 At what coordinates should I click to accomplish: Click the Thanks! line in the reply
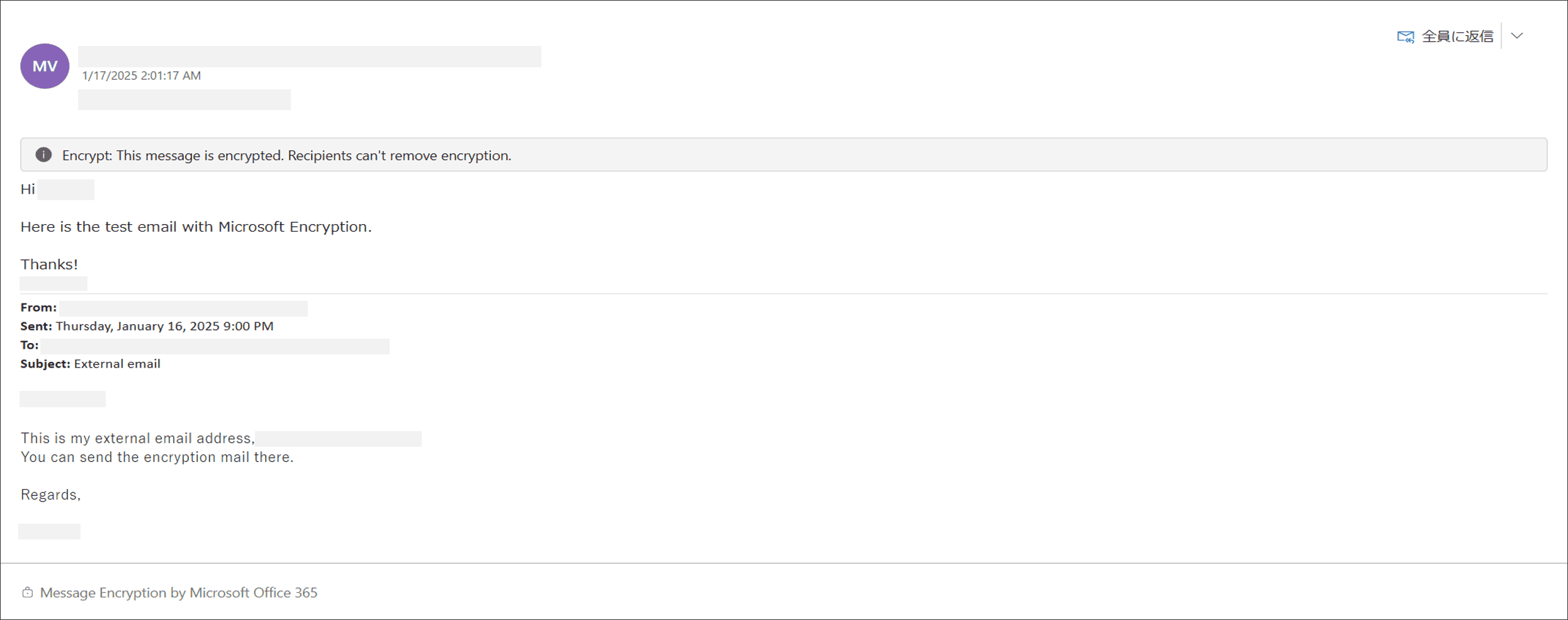[x=49, y=264]
